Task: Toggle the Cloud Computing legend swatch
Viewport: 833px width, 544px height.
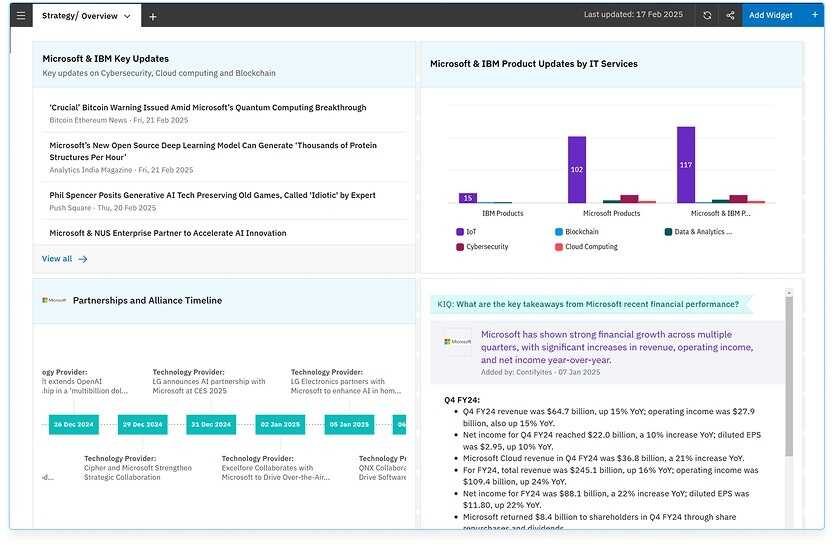Action: point(559,246)
